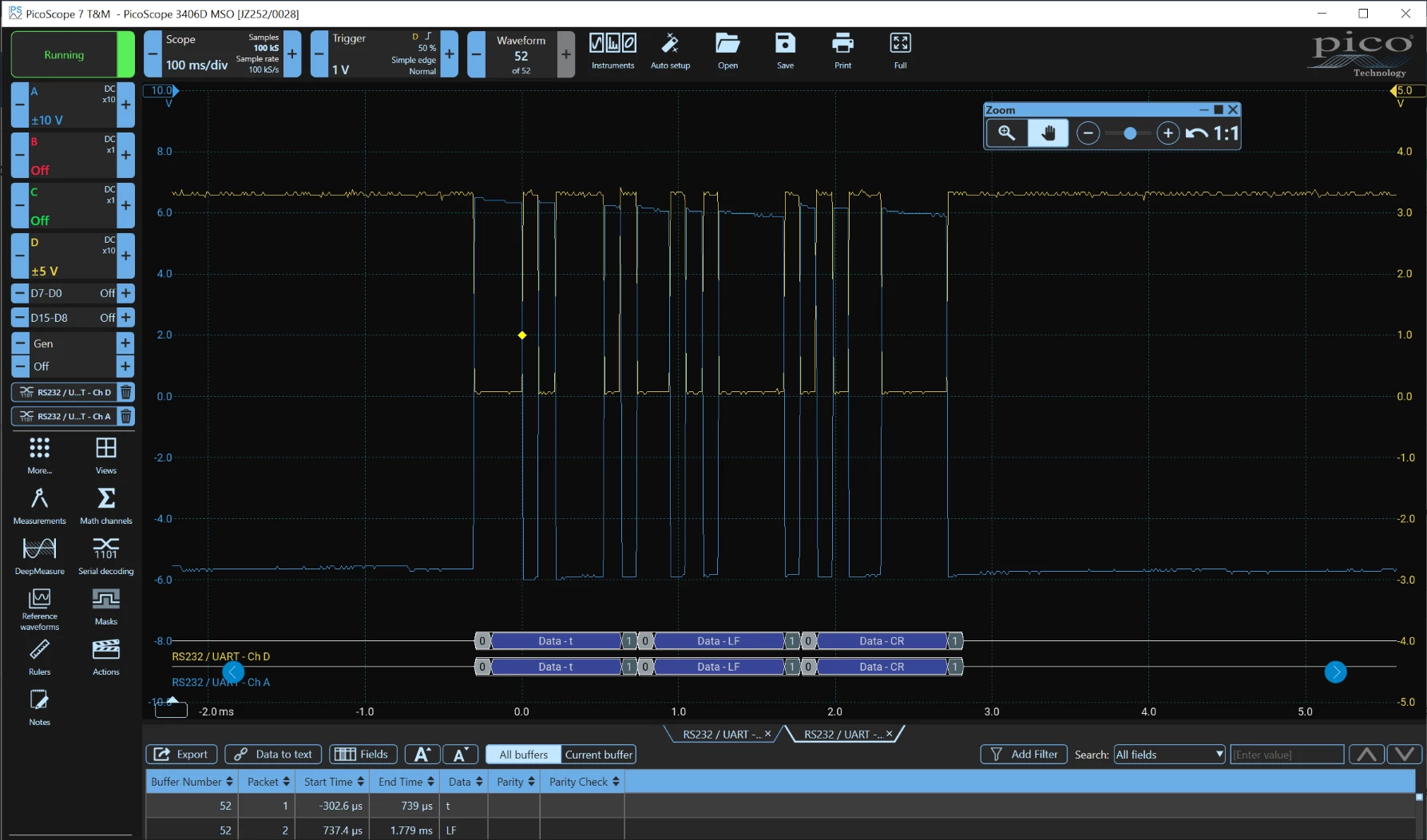Sort by Buffer Number column
Viewport: 1427px width, 840px height.
pyautogui.click(x=192, y=782)
